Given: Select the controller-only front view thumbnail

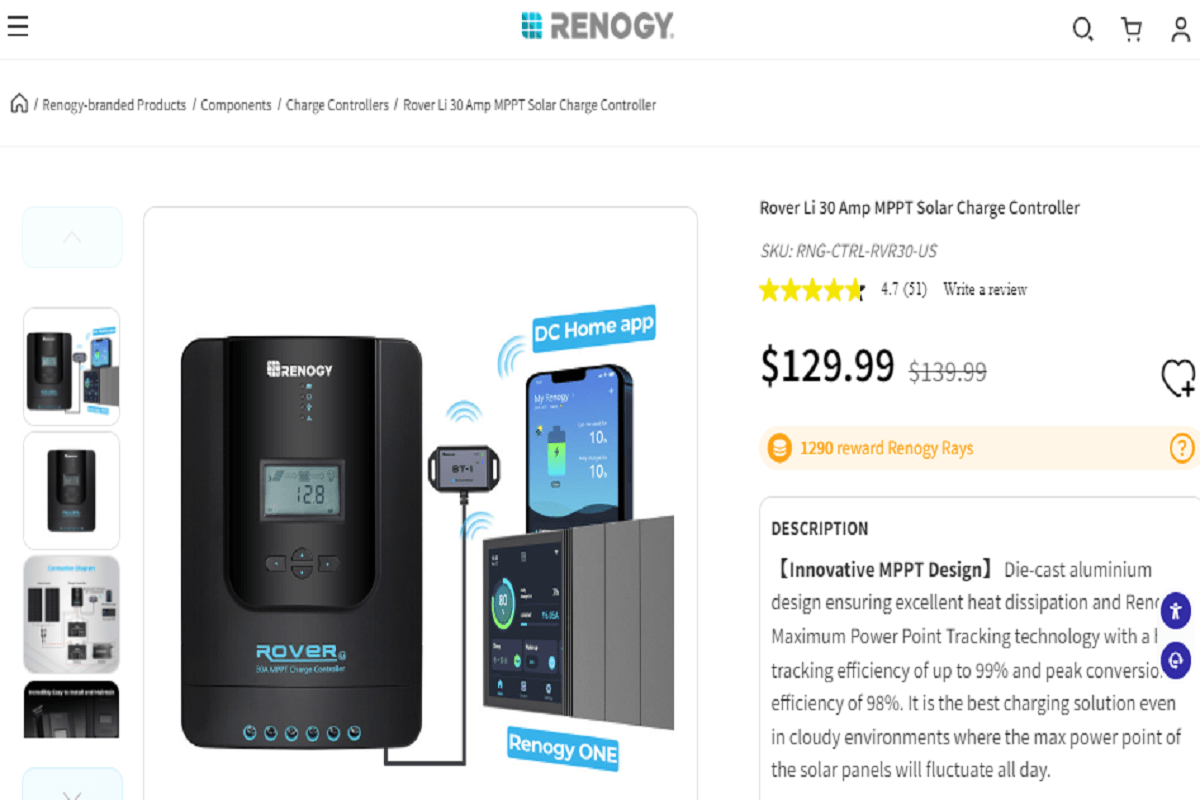Looking at the screenshot, I should point(72,490).
